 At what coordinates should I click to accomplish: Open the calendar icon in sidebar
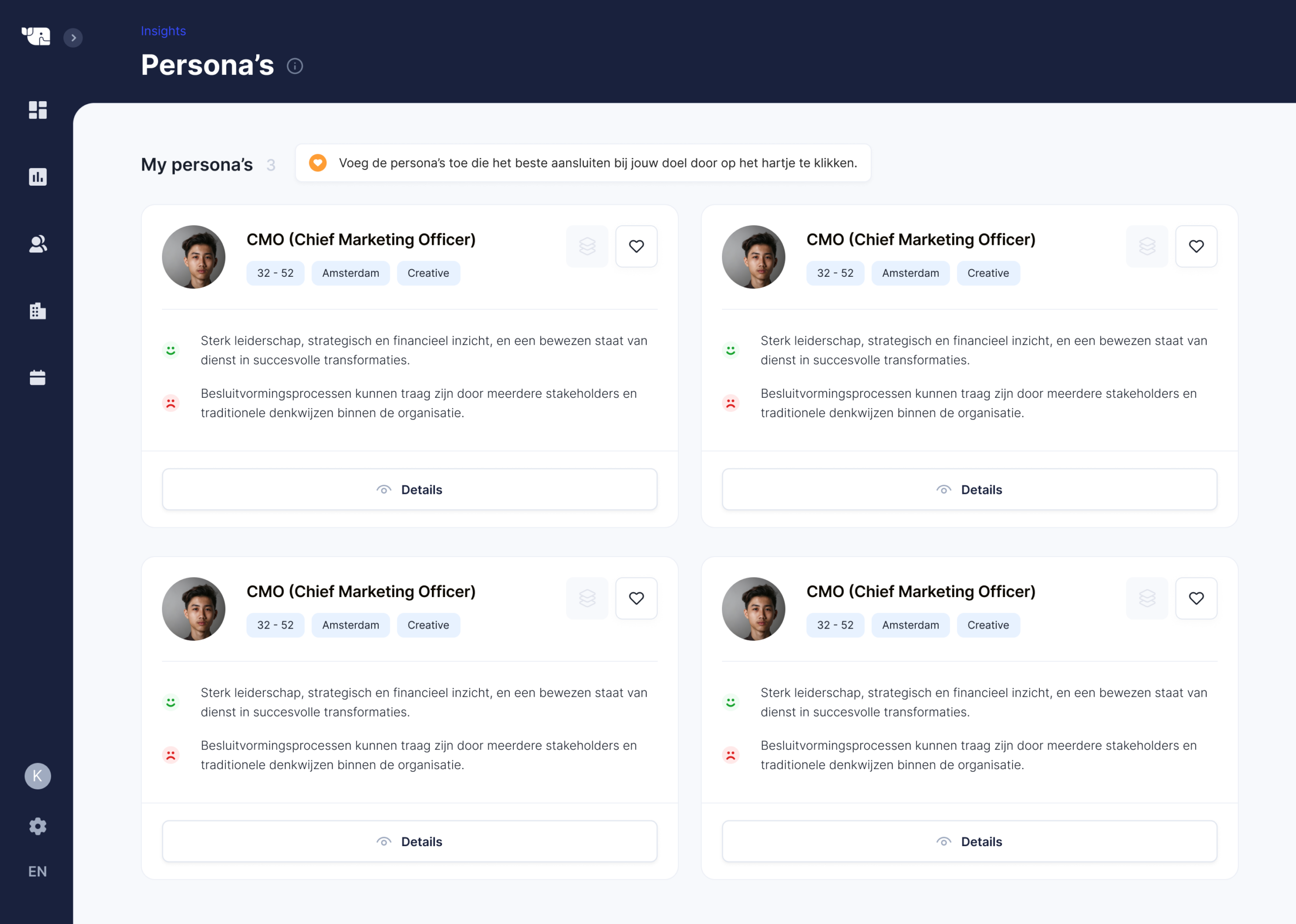coord(37,378)
